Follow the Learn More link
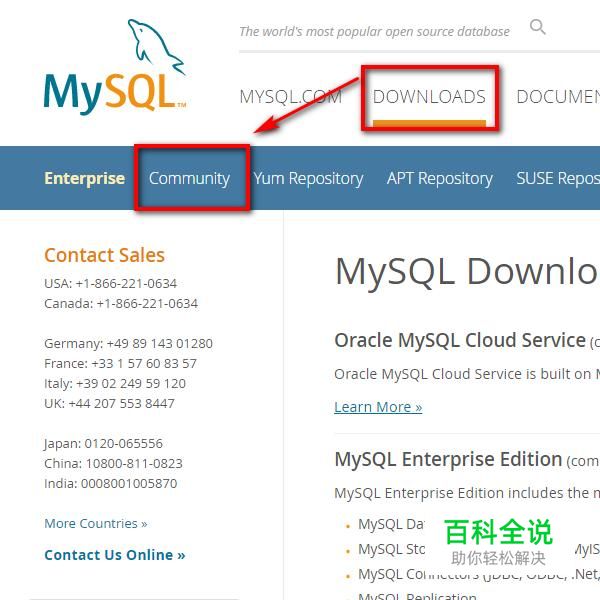 click(378, 407)
